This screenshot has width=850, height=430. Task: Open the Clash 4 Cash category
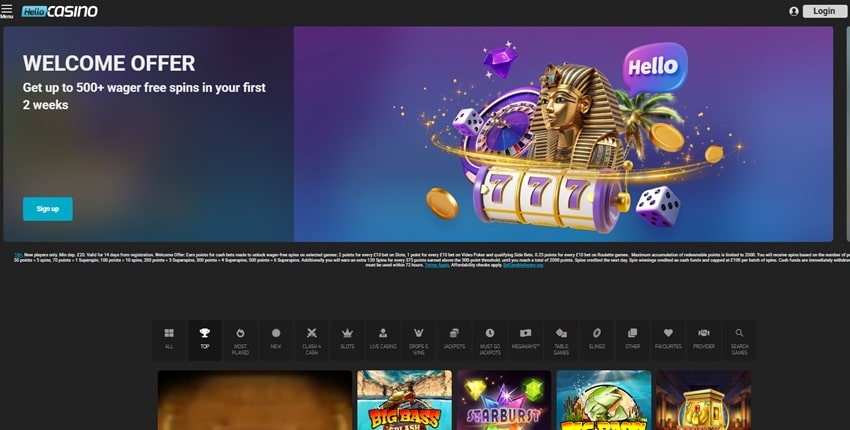click(312, 340)
